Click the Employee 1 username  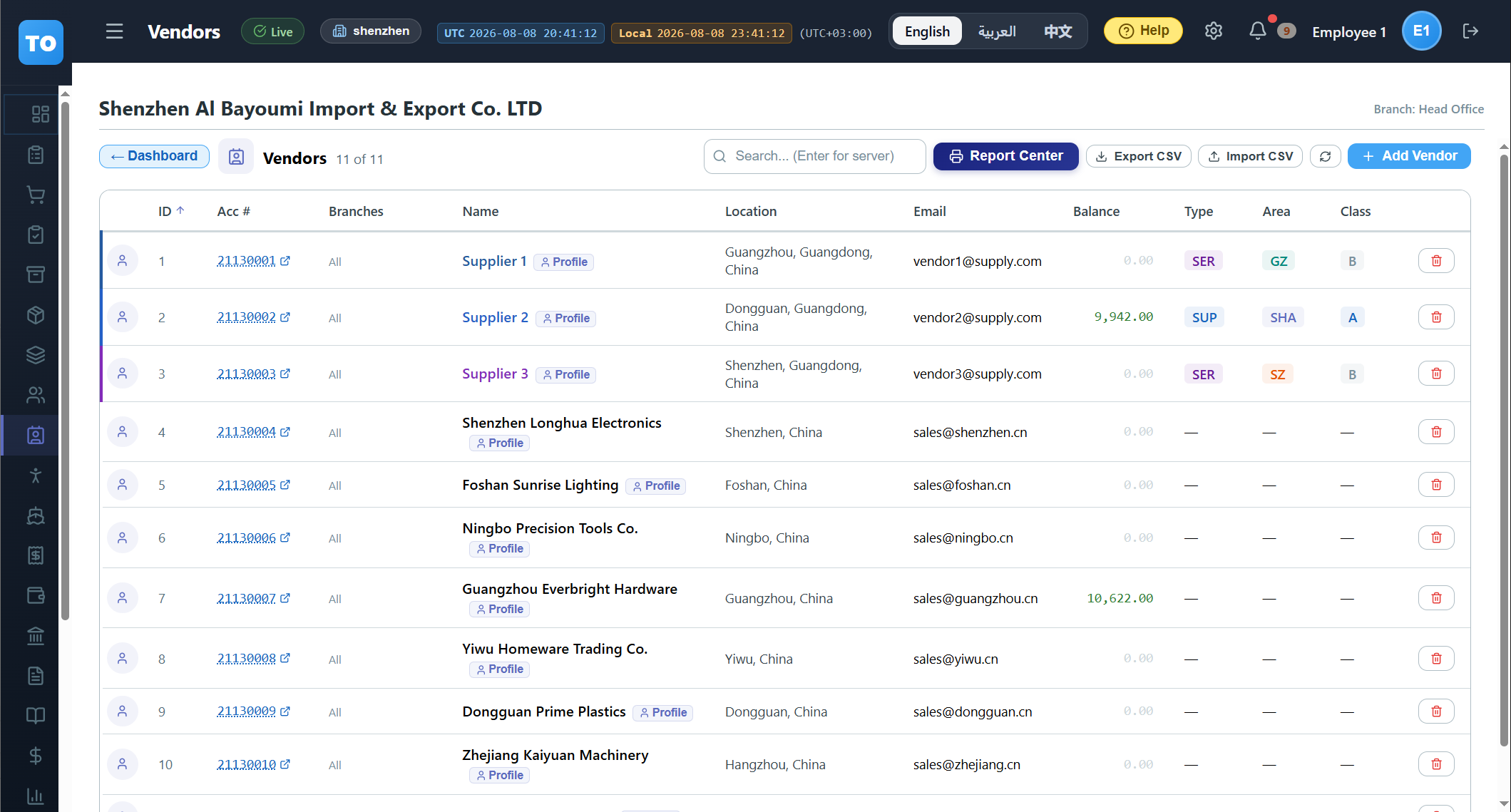point(1348,32)
